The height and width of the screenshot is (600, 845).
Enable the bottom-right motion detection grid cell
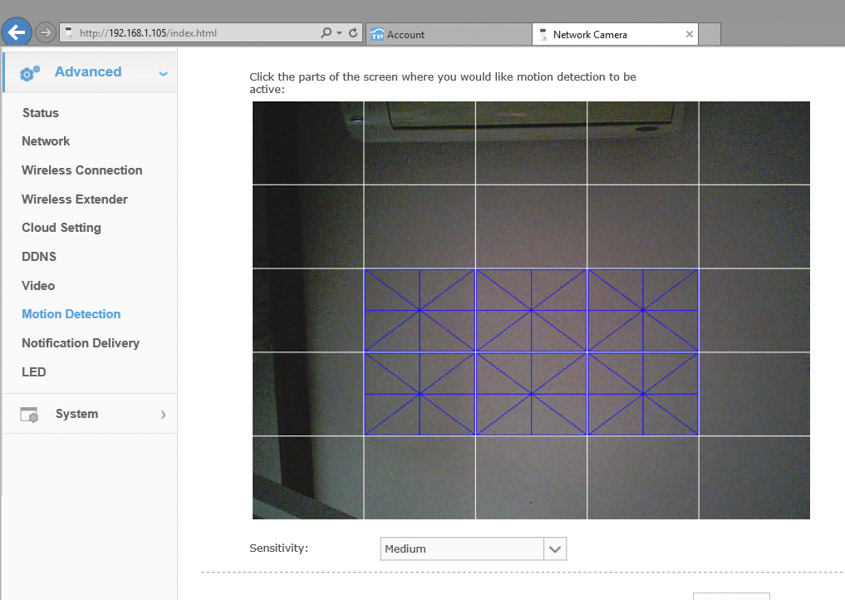pos(754,478)
